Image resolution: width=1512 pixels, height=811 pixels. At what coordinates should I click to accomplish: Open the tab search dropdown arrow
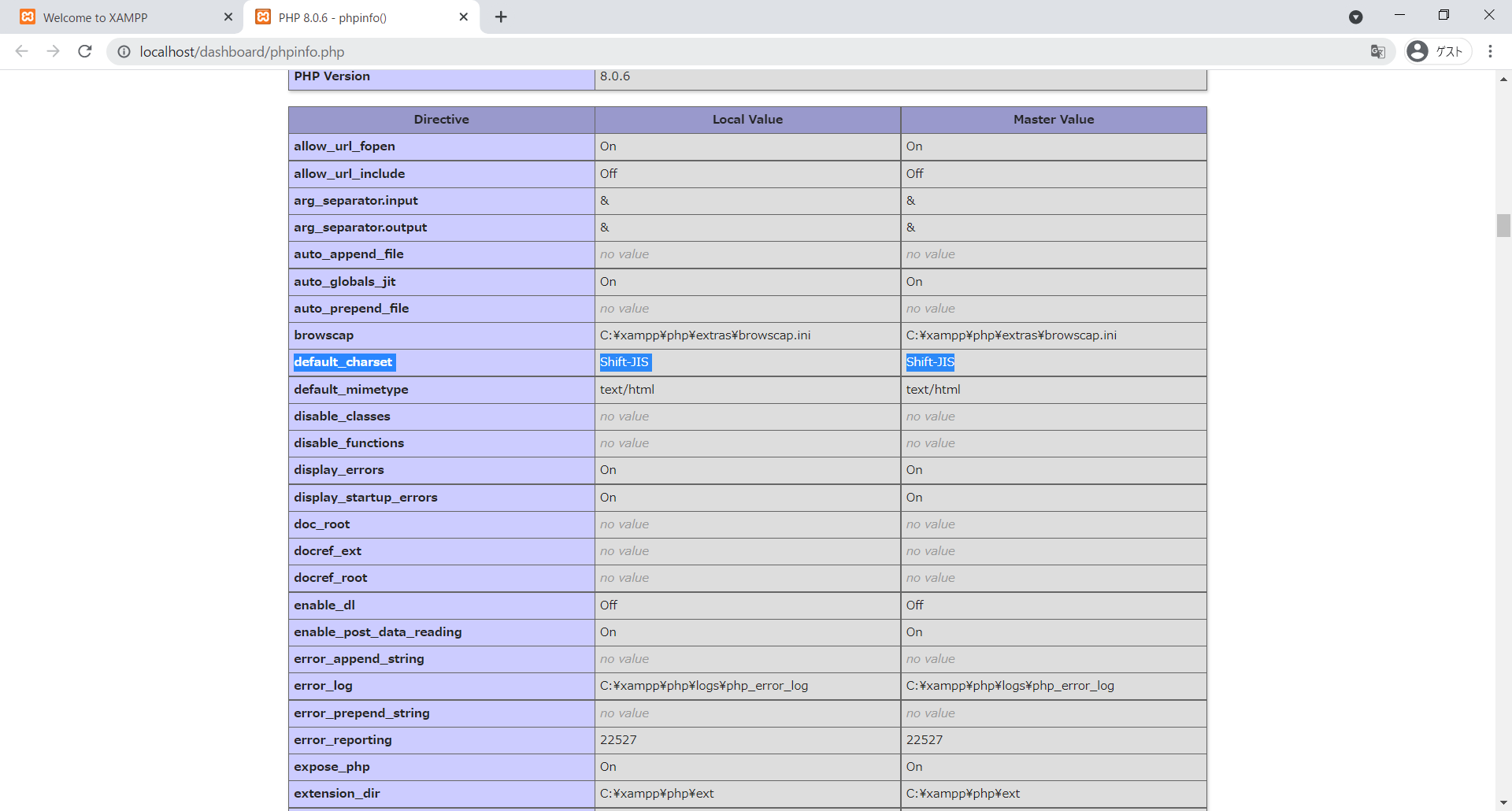pyautogui.click(x=1355, y=17)
